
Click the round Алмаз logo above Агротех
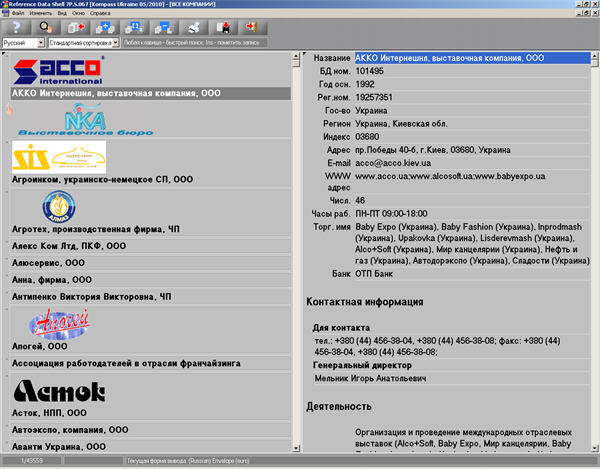[59, 207]
